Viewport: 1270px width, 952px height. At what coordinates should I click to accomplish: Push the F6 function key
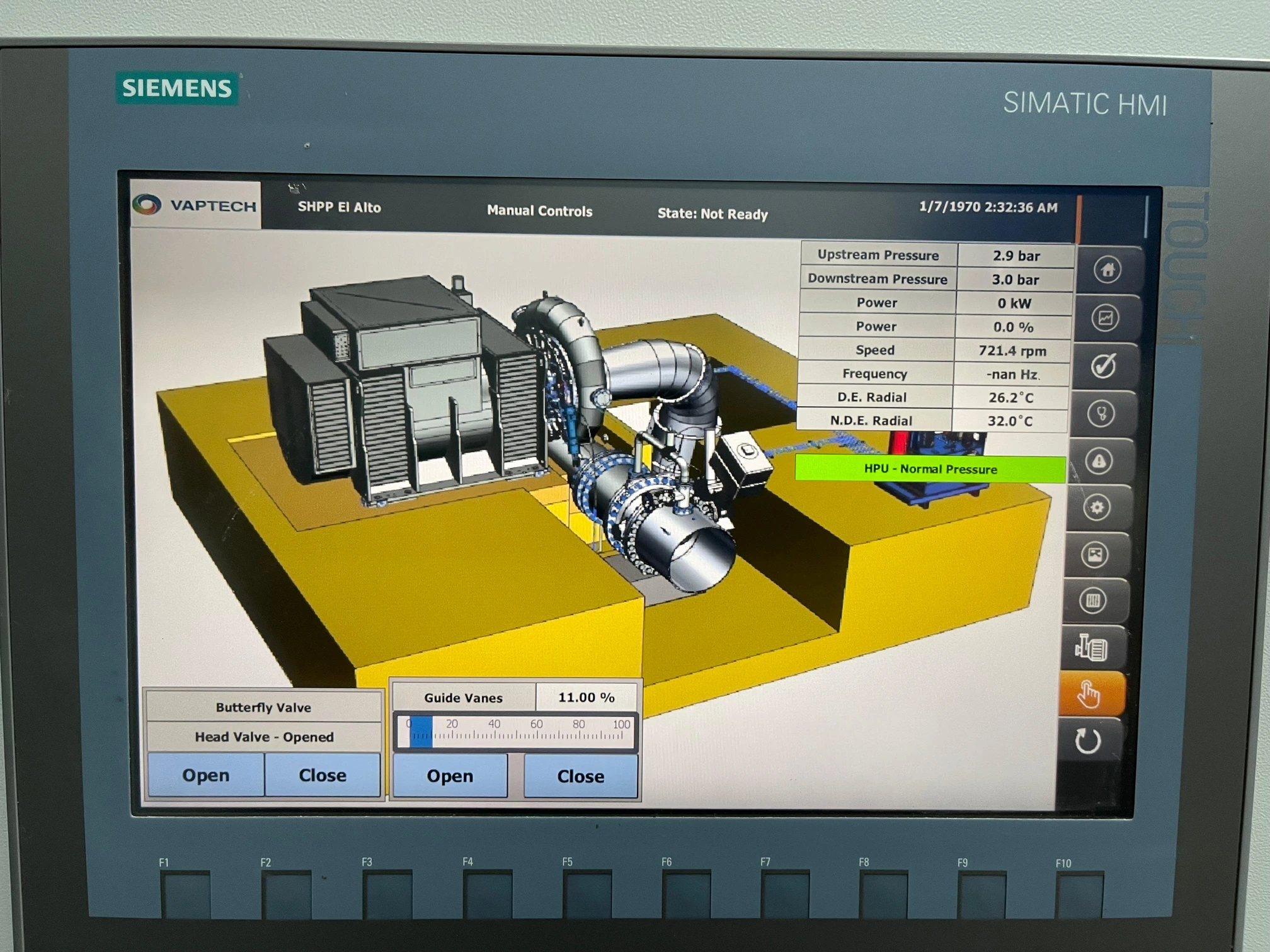687,894
